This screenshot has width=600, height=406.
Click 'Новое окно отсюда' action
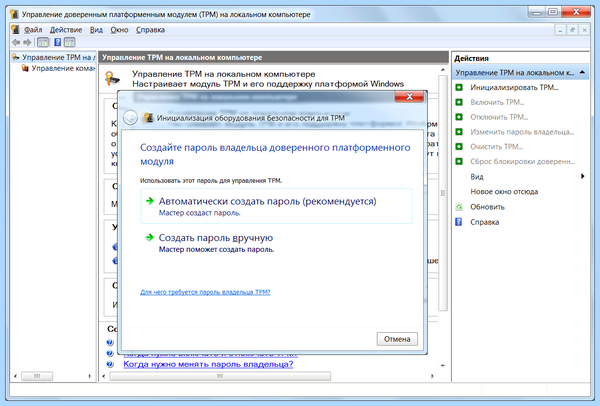[504, 192]
